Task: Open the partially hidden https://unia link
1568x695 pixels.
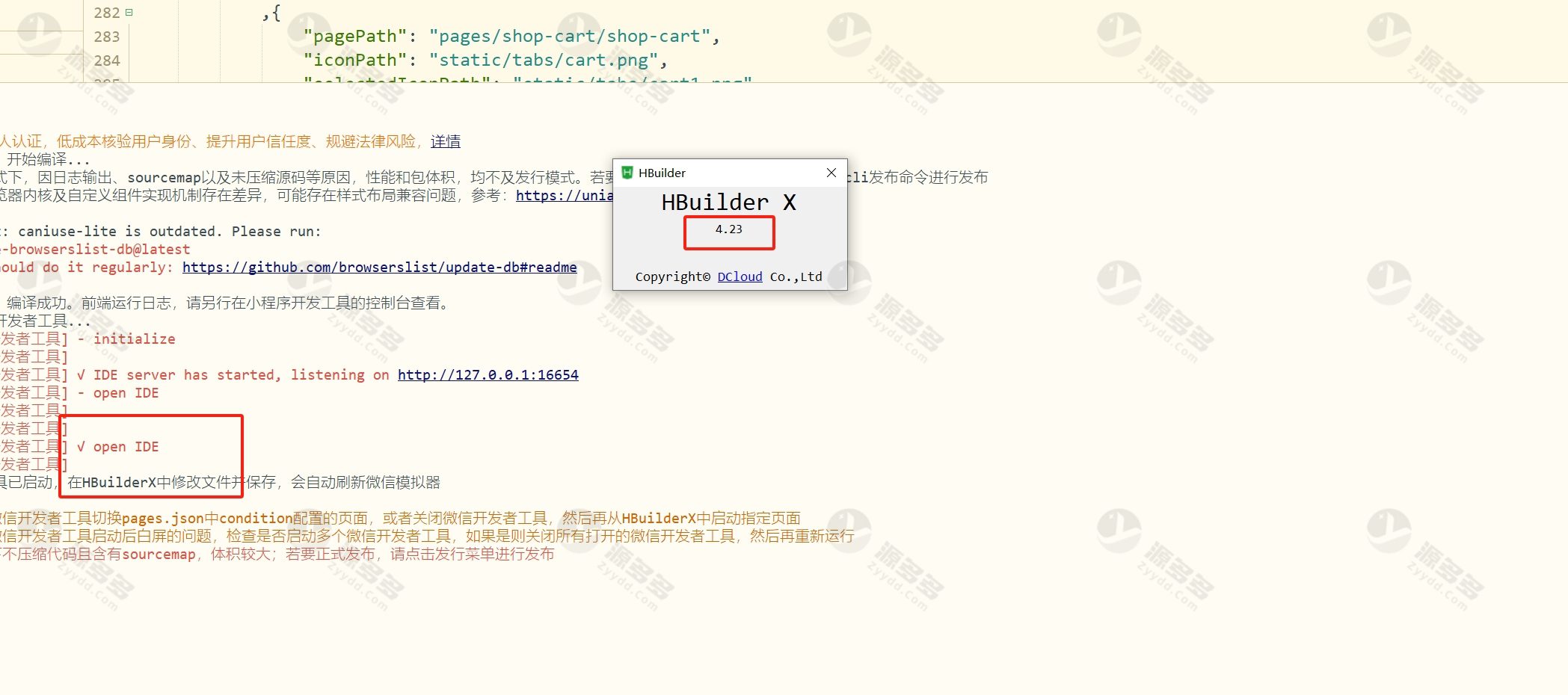Action: point(564,196)
